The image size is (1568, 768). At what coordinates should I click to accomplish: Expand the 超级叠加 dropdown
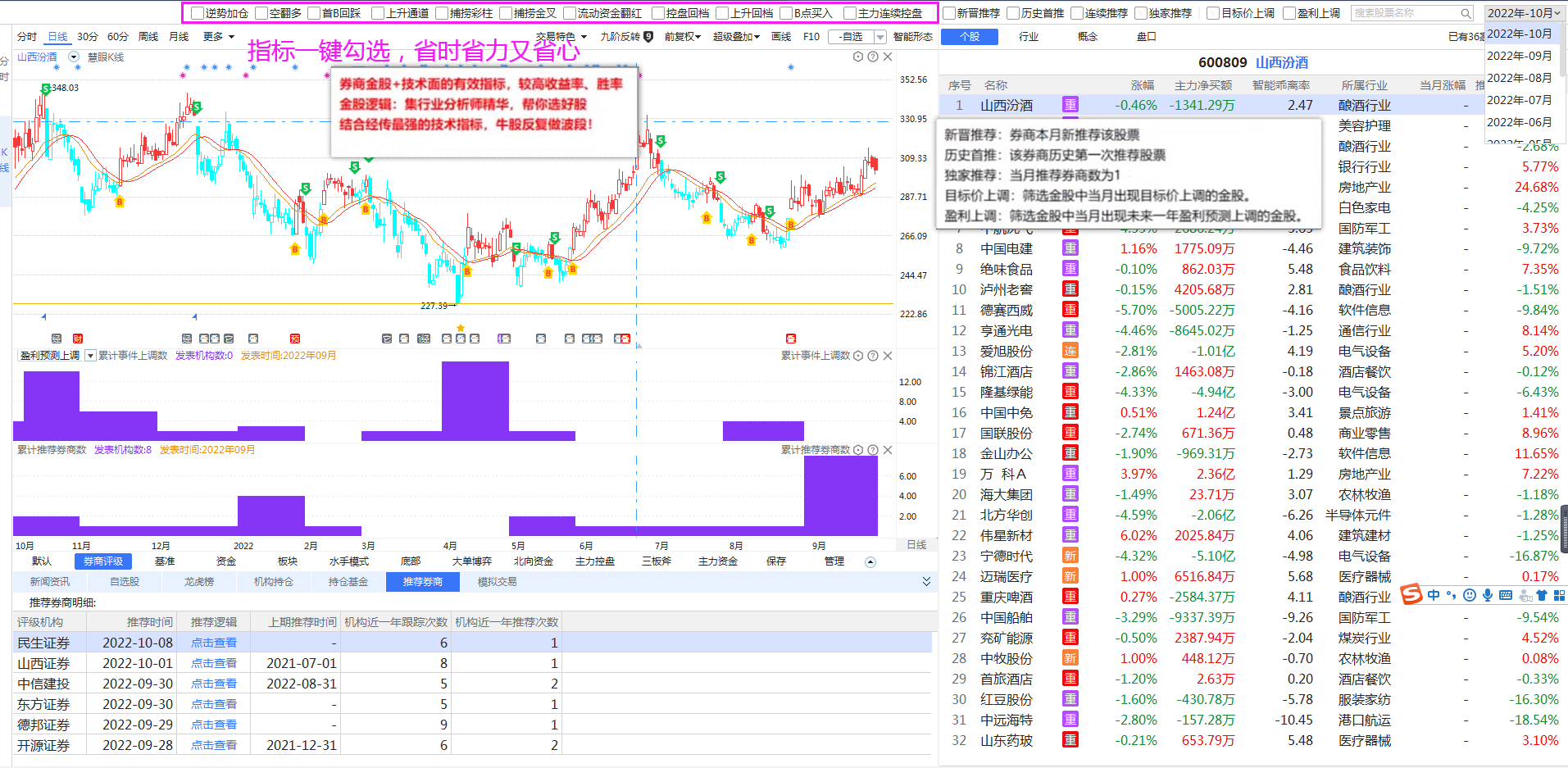click(x=736, y=37)
